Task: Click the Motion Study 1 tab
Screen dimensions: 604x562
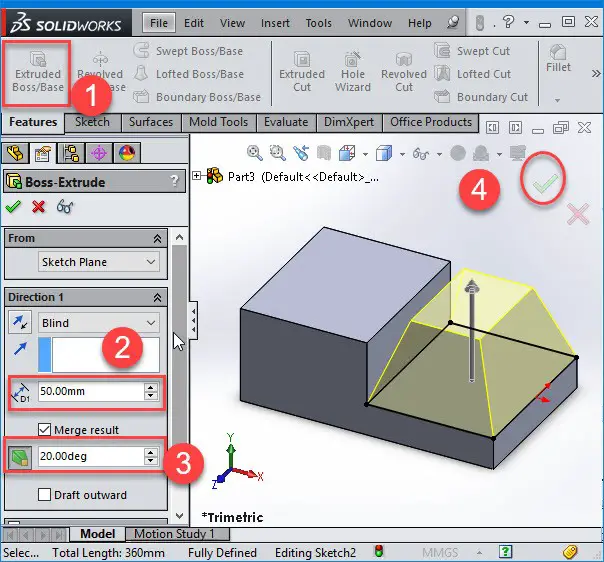Action: coord(174,534)
